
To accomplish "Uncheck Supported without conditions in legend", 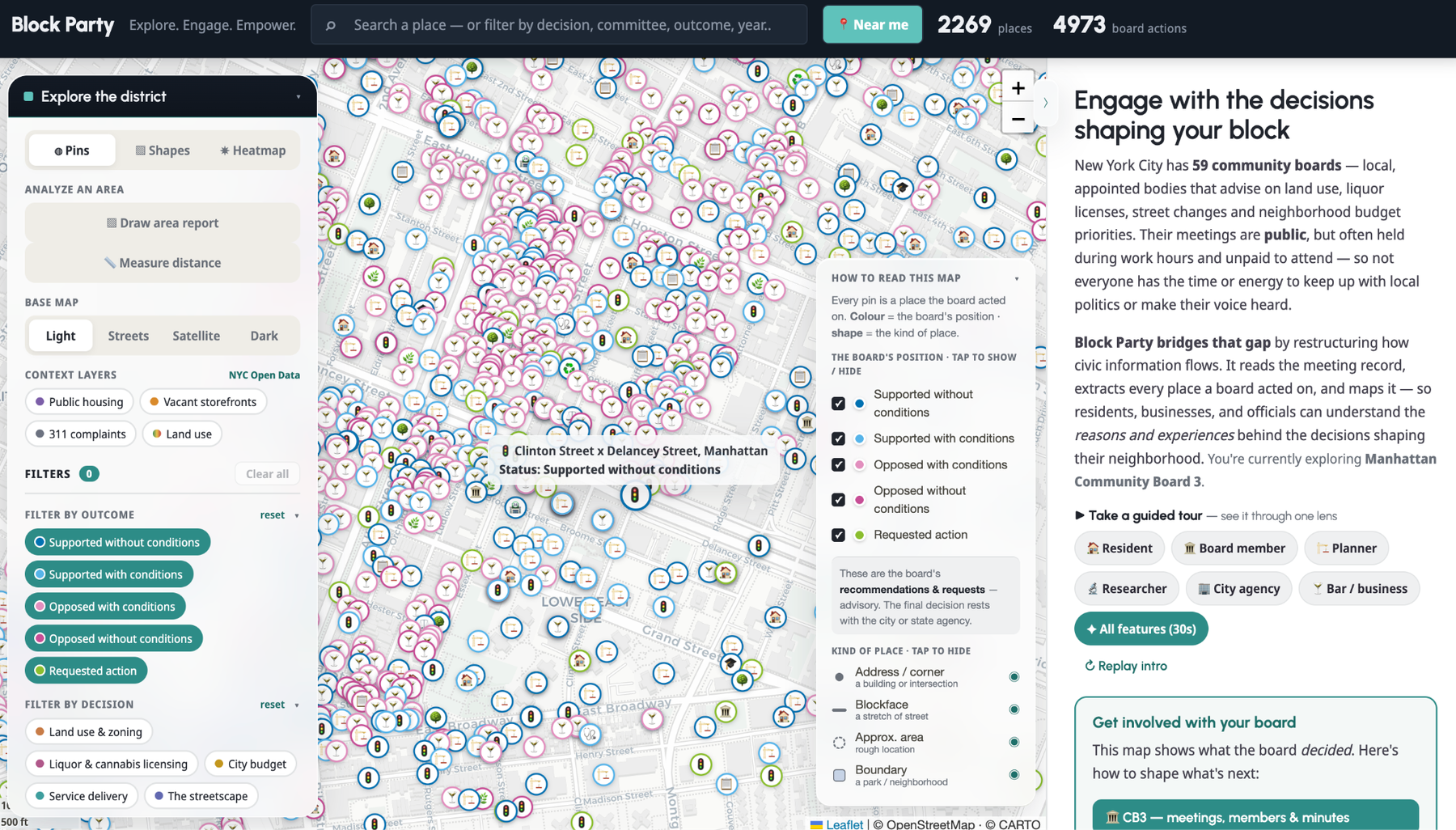I will tap(838, 403).
